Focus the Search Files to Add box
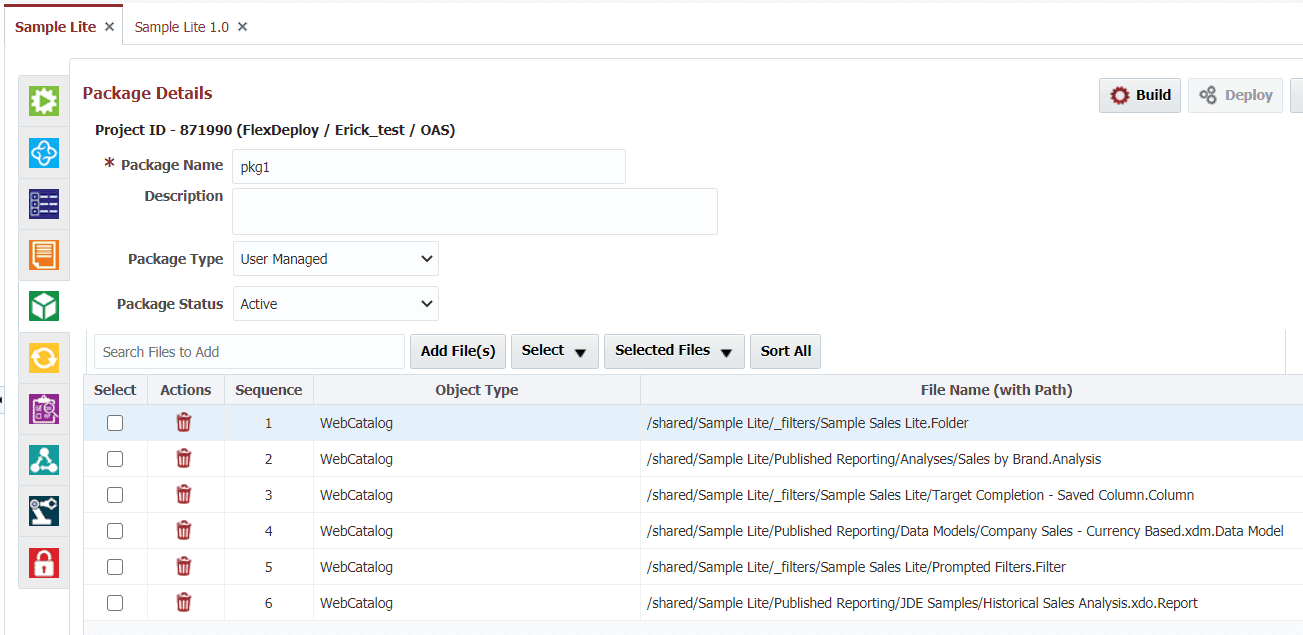Viewport: 1303px width, 635px height. point(250,352)
